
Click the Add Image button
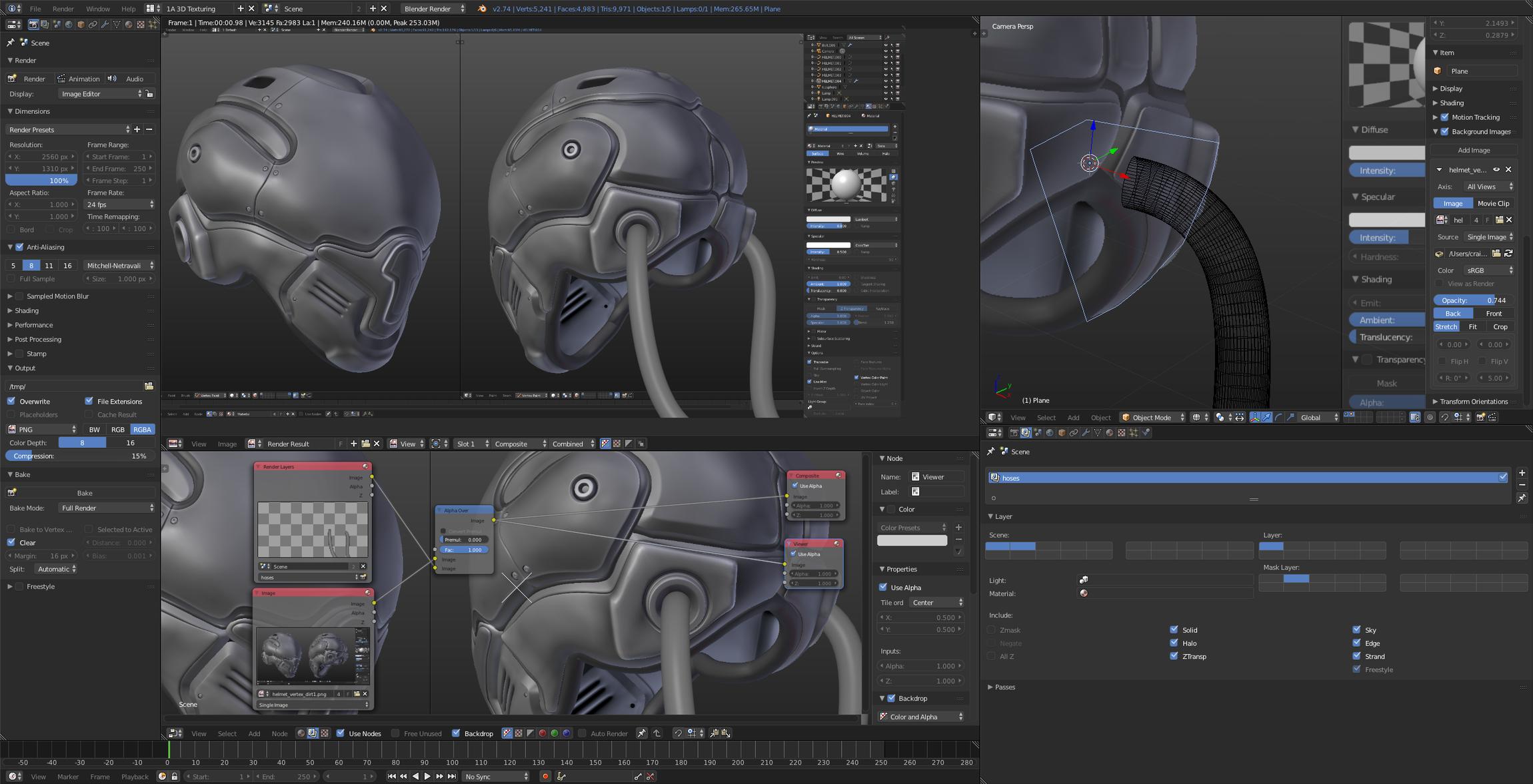(1474, 151)
